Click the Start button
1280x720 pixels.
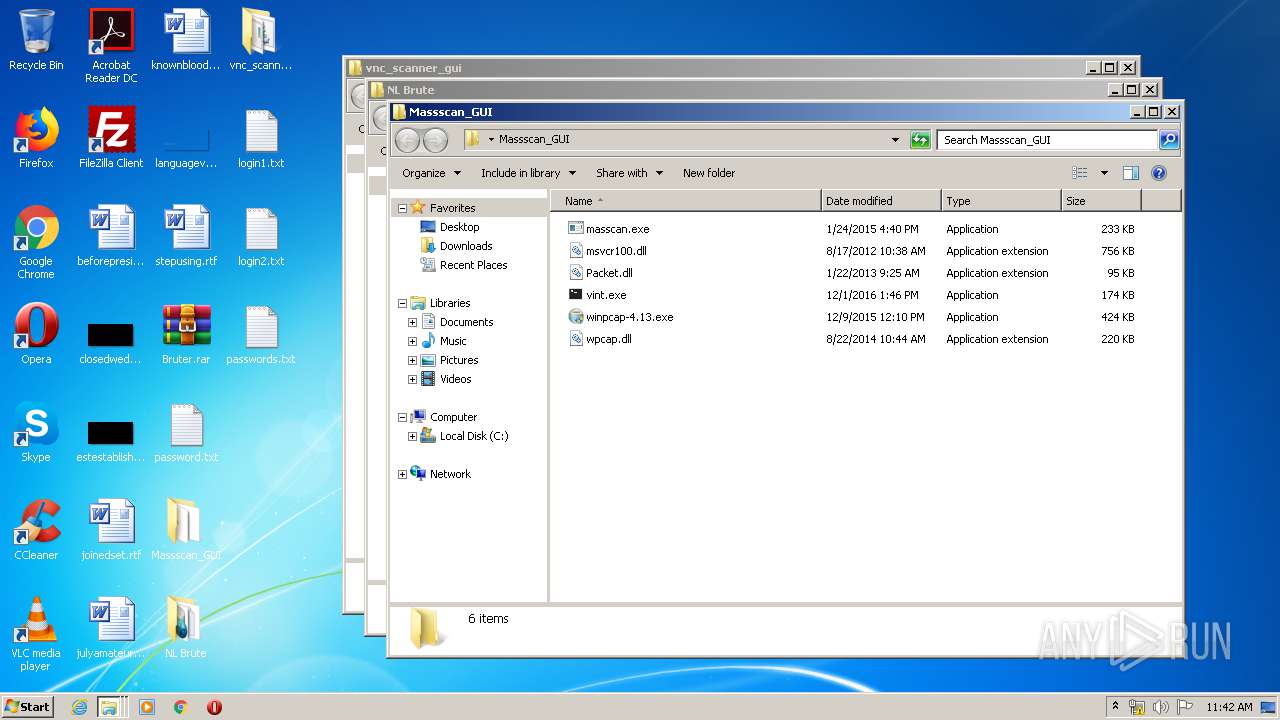coord(28,707)
